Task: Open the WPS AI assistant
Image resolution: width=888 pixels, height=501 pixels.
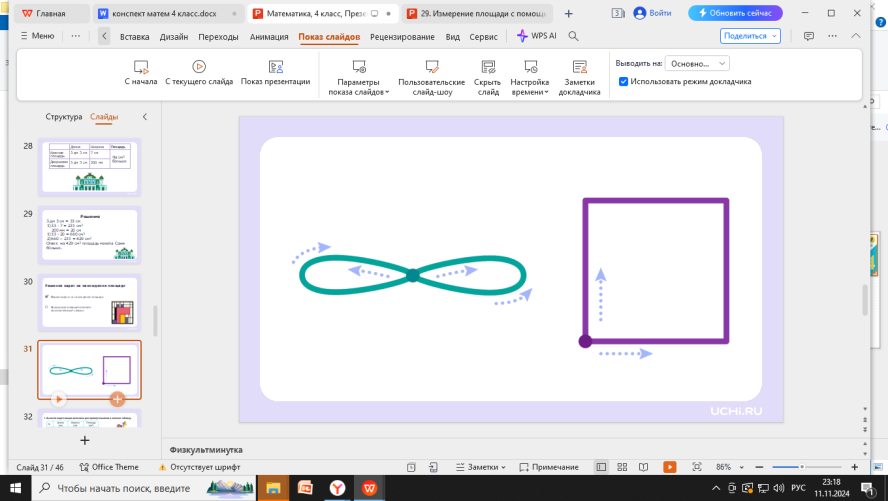Action: pos(537,36)
